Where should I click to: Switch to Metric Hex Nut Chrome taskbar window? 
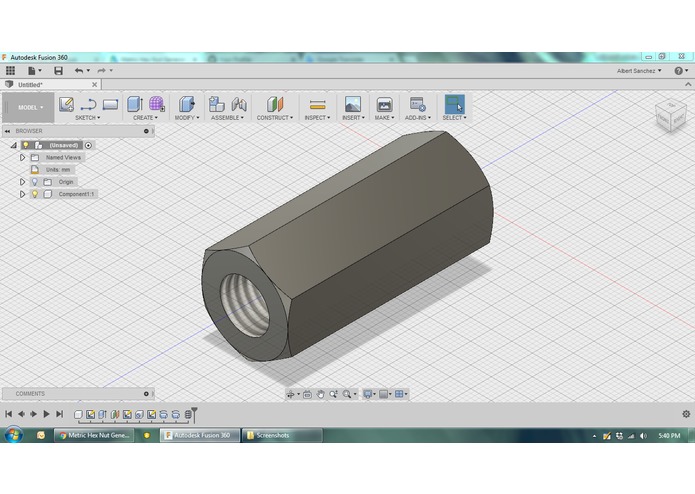[95, 436]
